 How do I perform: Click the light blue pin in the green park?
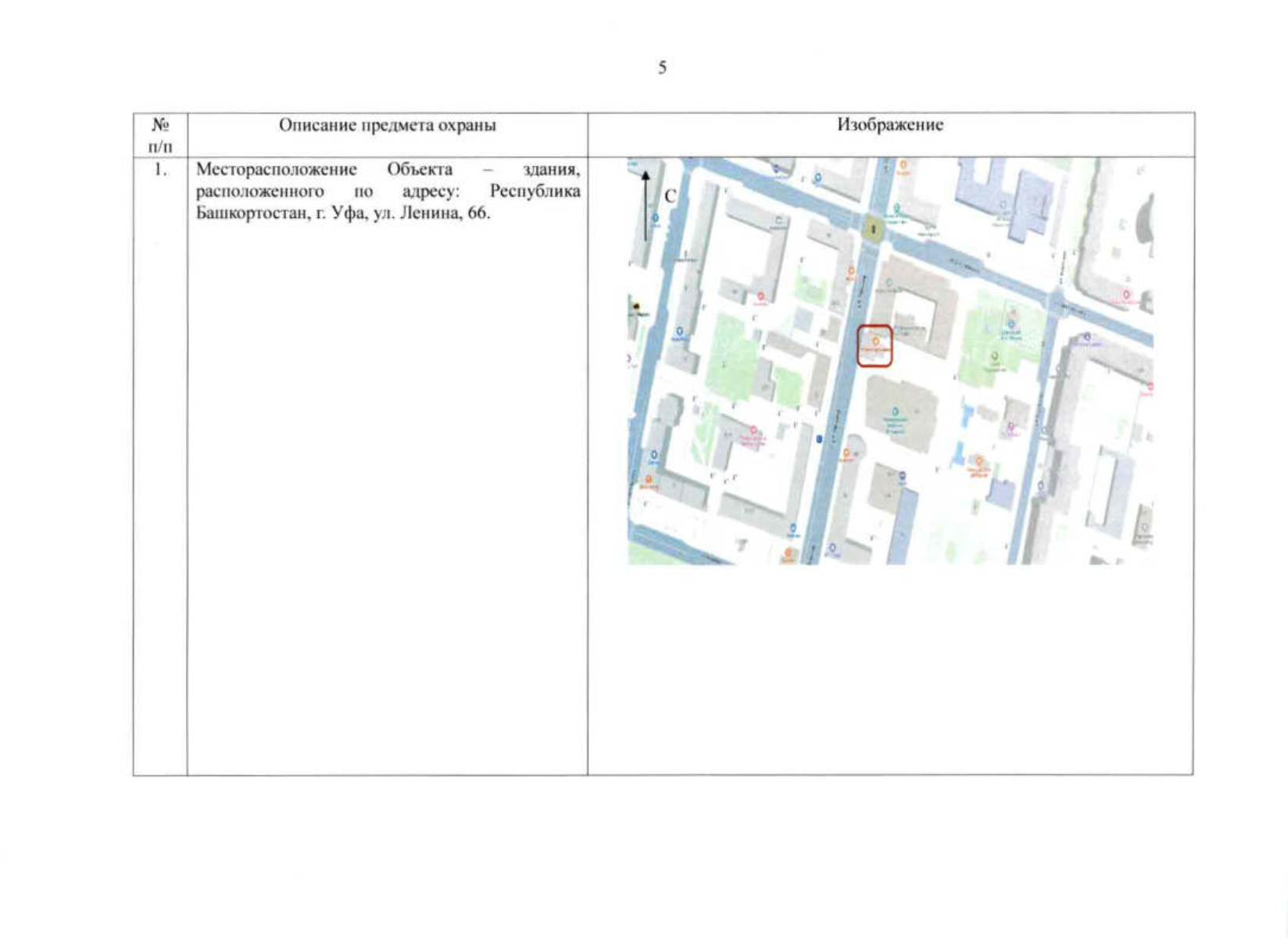coord(1011,324)
